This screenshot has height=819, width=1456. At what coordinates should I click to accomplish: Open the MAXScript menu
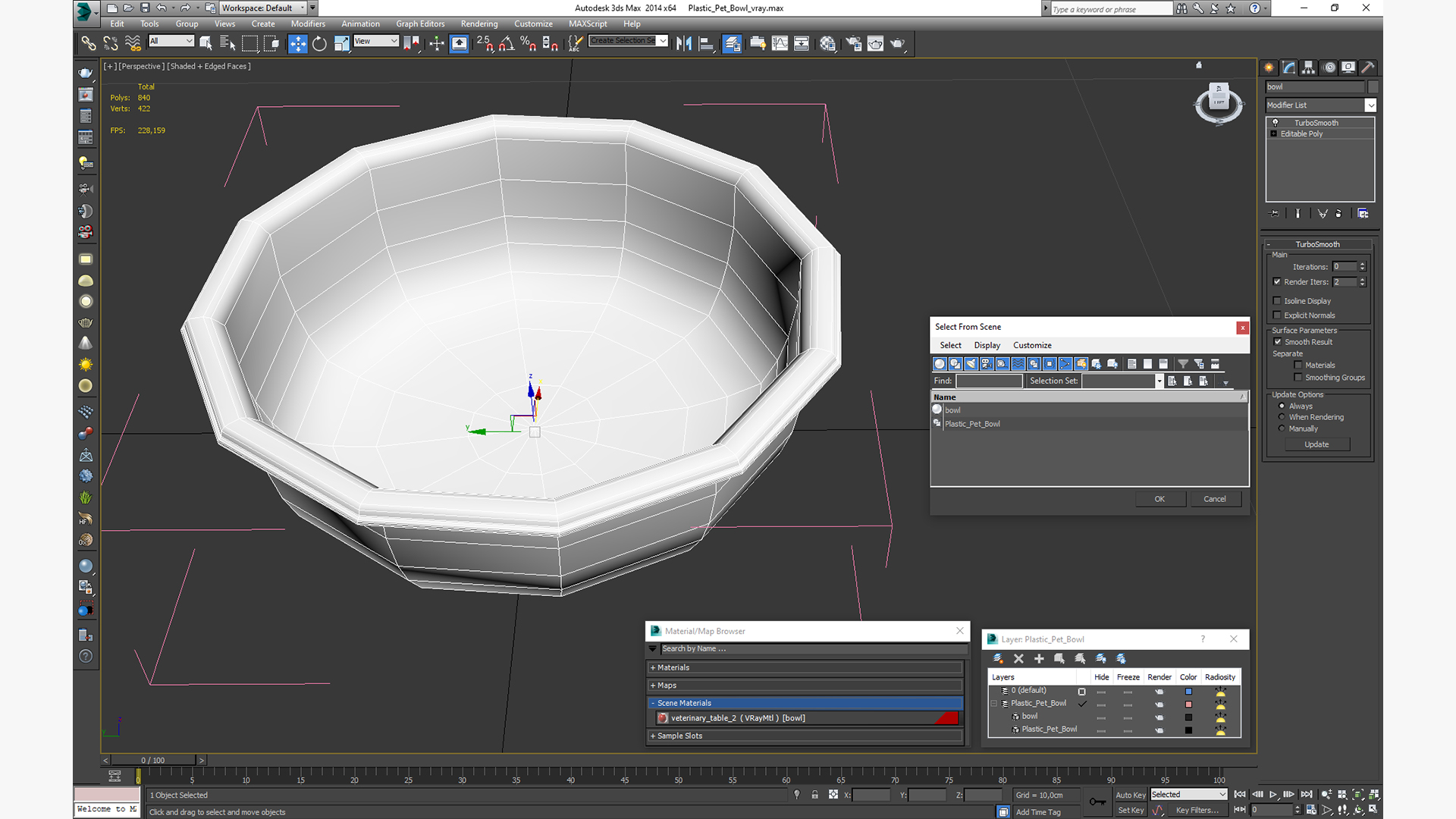(x=588, y=24)
